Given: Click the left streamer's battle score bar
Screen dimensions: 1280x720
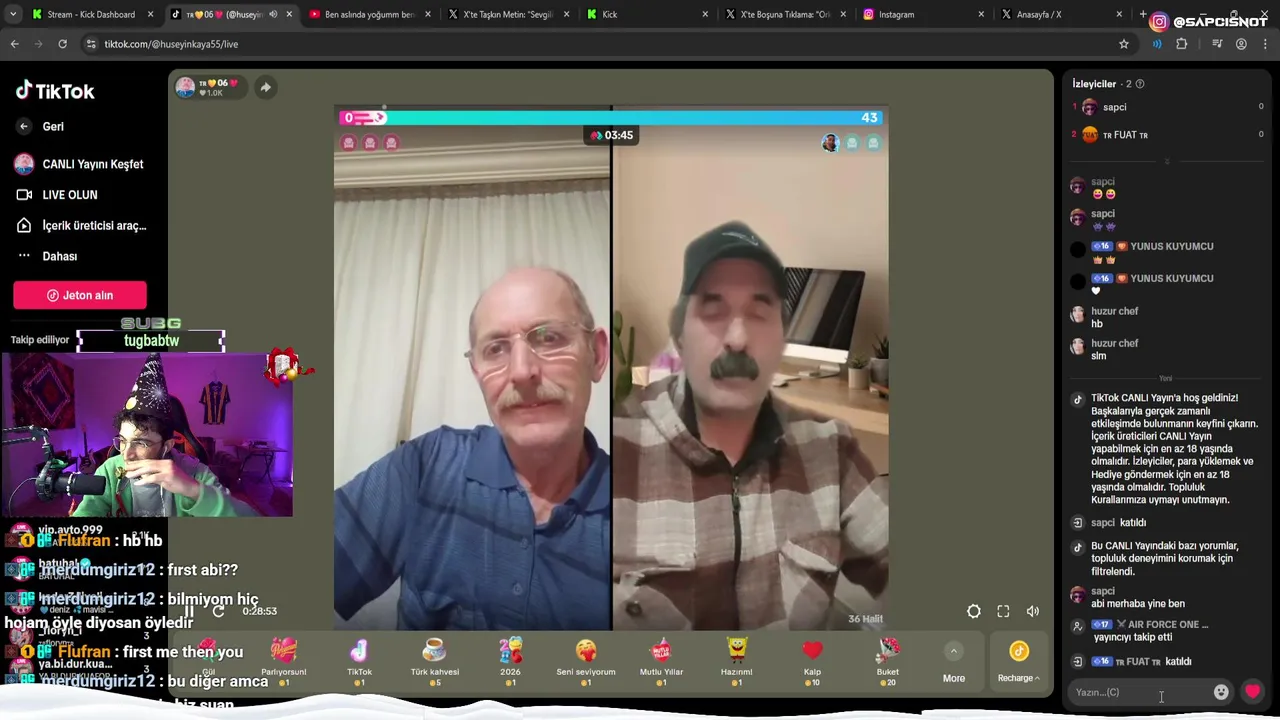Looking at the screenshot, I should [362, 118].
